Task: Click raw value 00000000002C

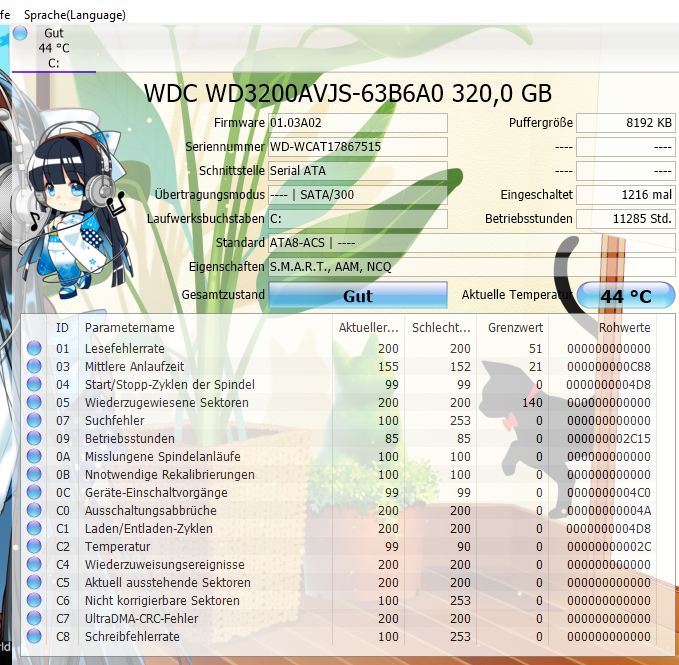Action: 609,547
